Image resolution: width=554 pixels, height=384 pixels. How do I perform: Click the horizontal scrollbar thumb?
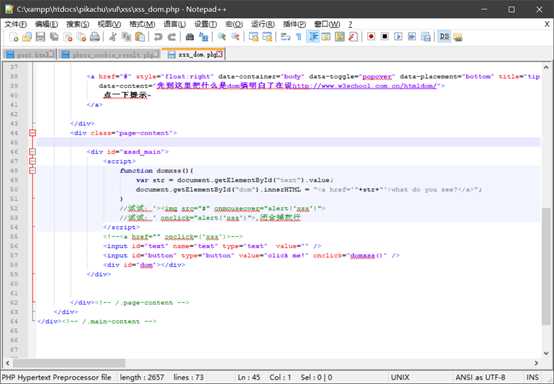click(x=69, y=363)
